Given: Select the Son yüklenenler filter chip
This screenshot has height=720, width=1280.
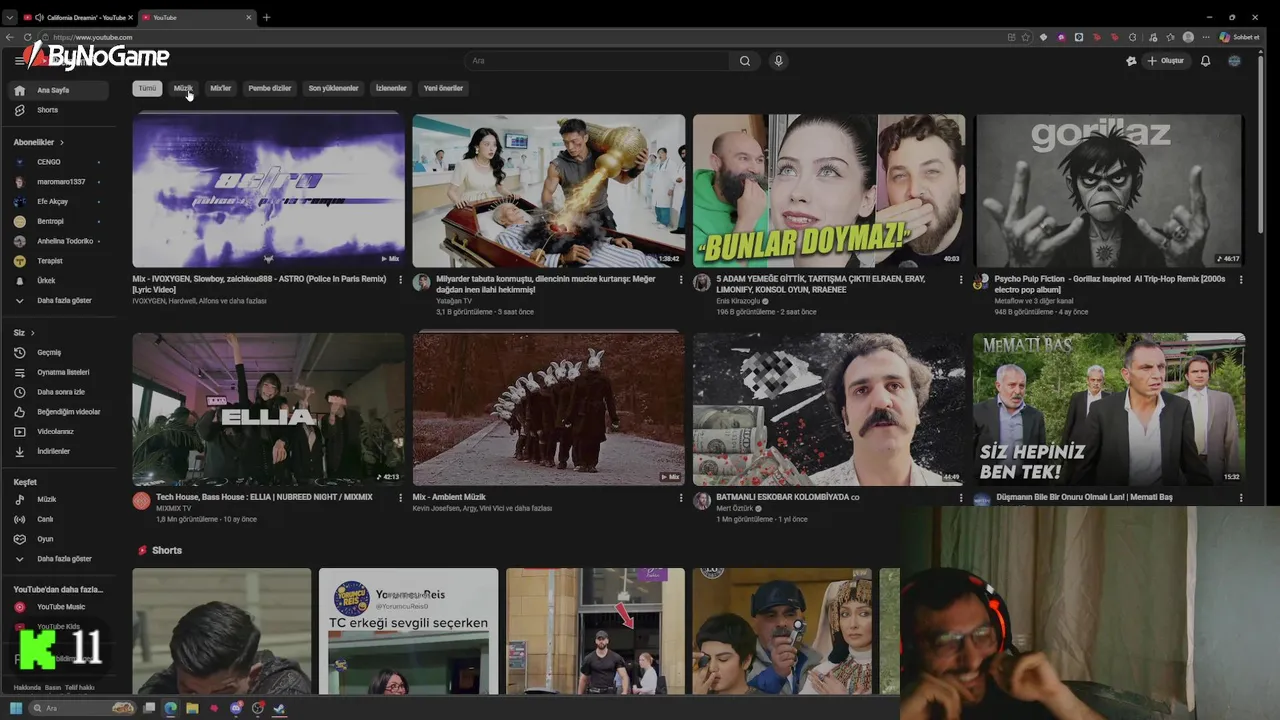Looking at the screenshot, I should [333, 88].
